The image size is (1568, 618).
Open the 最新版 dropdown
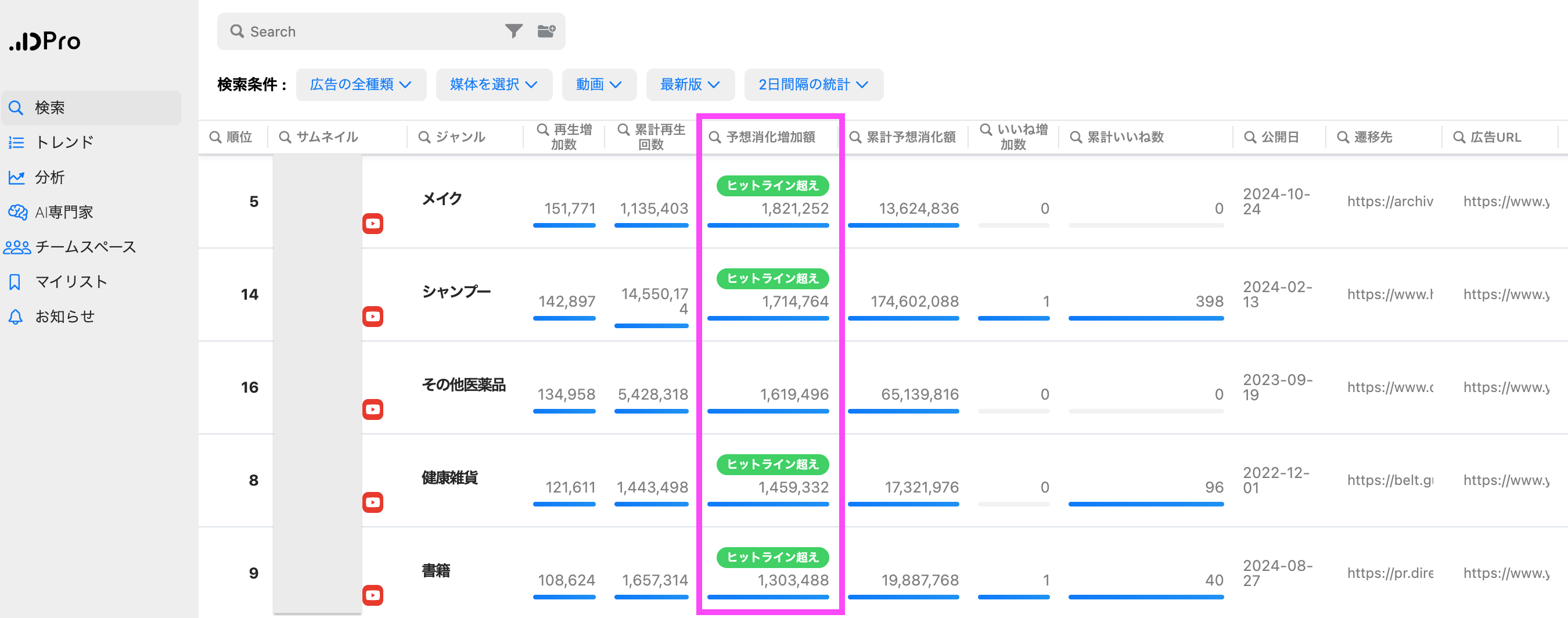690,85
